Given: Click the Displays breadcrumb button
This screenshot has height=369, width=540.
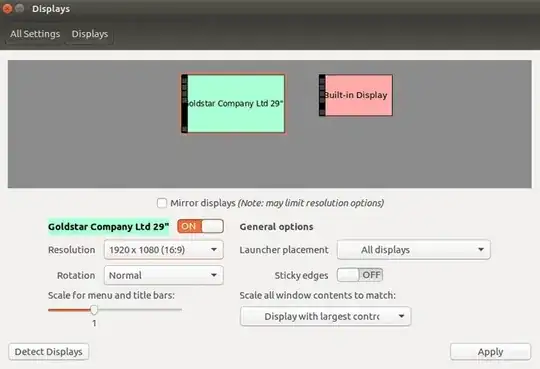Looking at the screenshot, I should (90, 34).
